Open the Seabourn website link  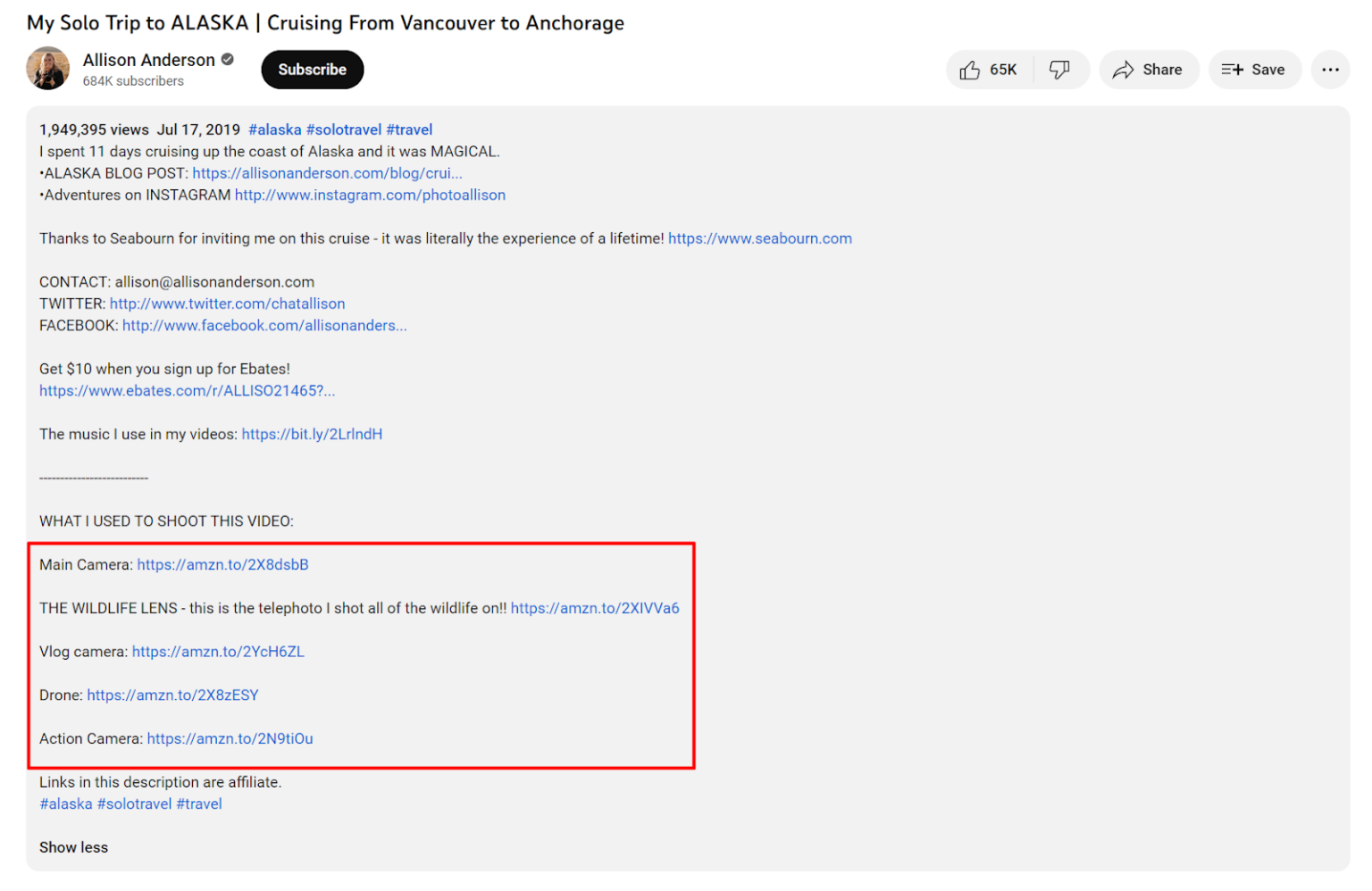[759, 238]
